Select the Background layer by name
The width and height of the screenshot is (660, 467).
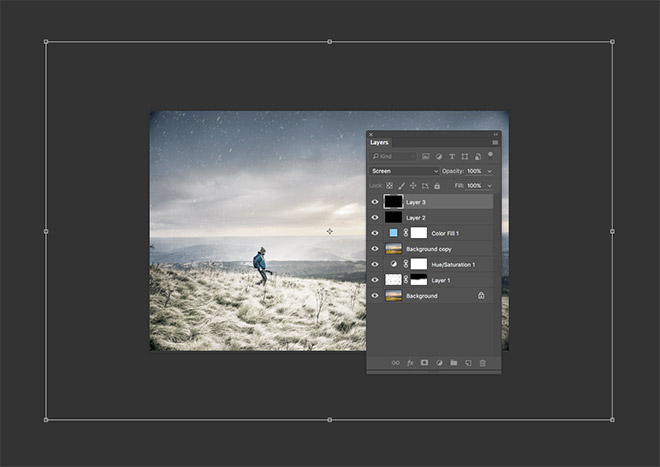421,296
